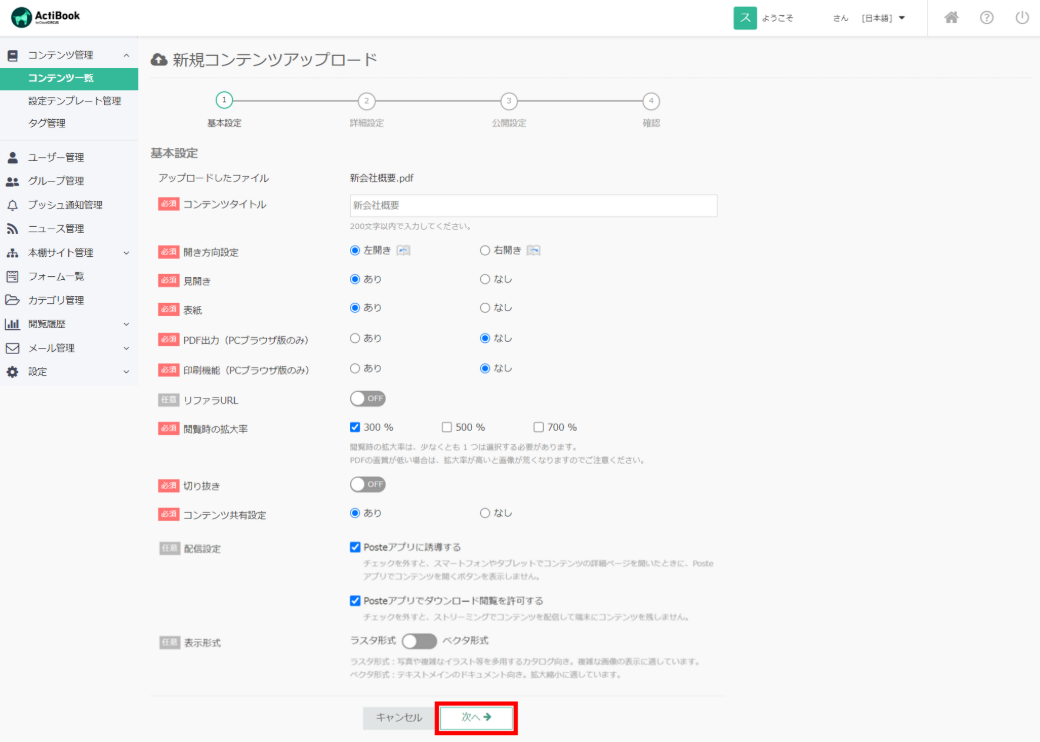
Task: Click the キャンセル button
Action: coord(398,717)
